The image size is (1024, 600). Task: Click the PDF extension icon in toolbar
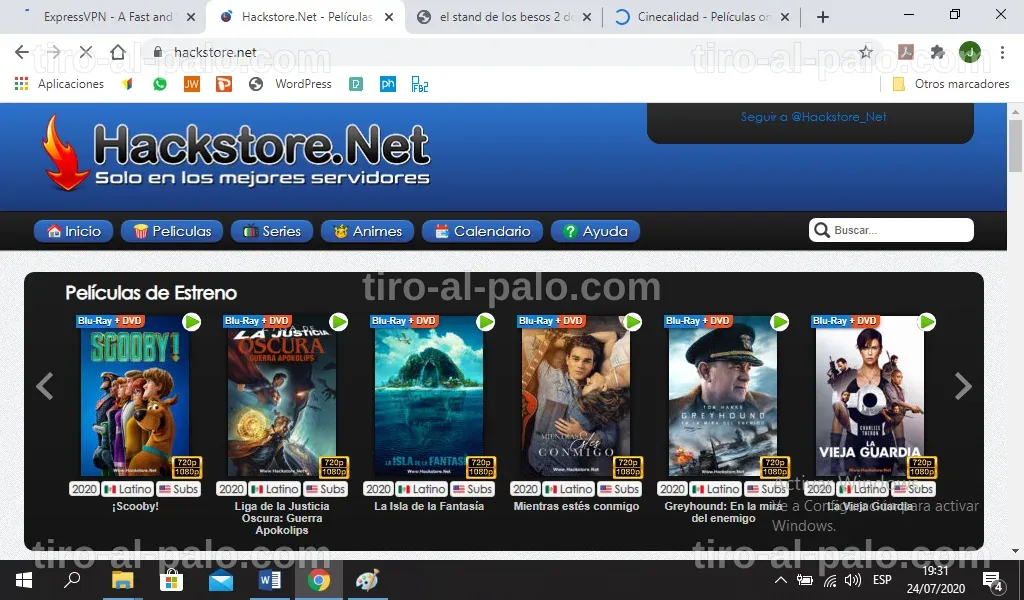pyautogui.click(x=906, y=52)
